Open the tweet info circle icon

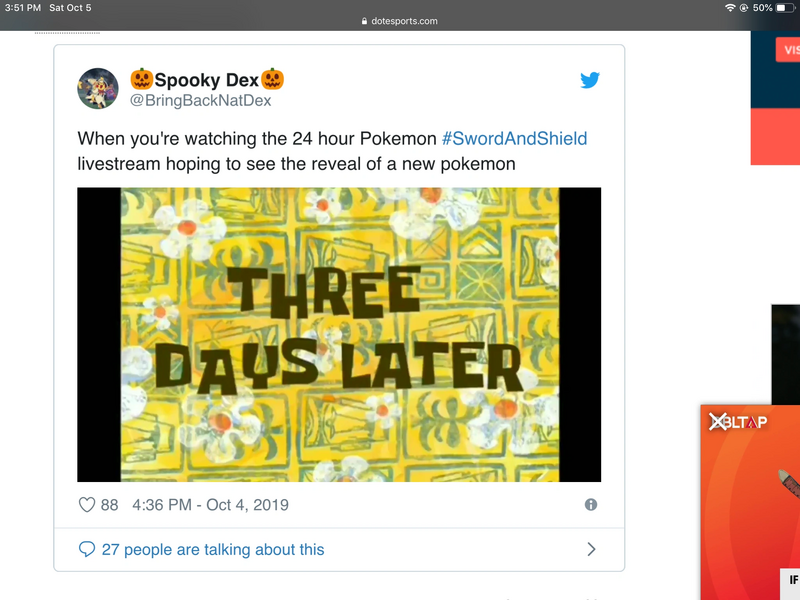591,505
